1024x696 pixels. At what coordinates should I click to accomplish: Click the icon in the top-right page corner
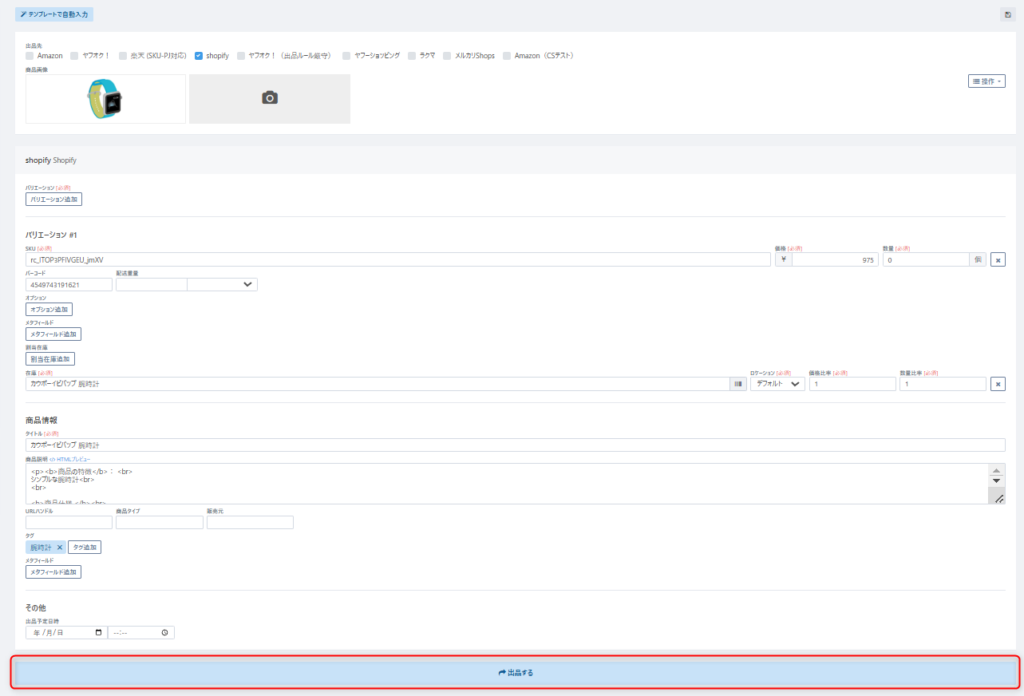coord(1008,14)
